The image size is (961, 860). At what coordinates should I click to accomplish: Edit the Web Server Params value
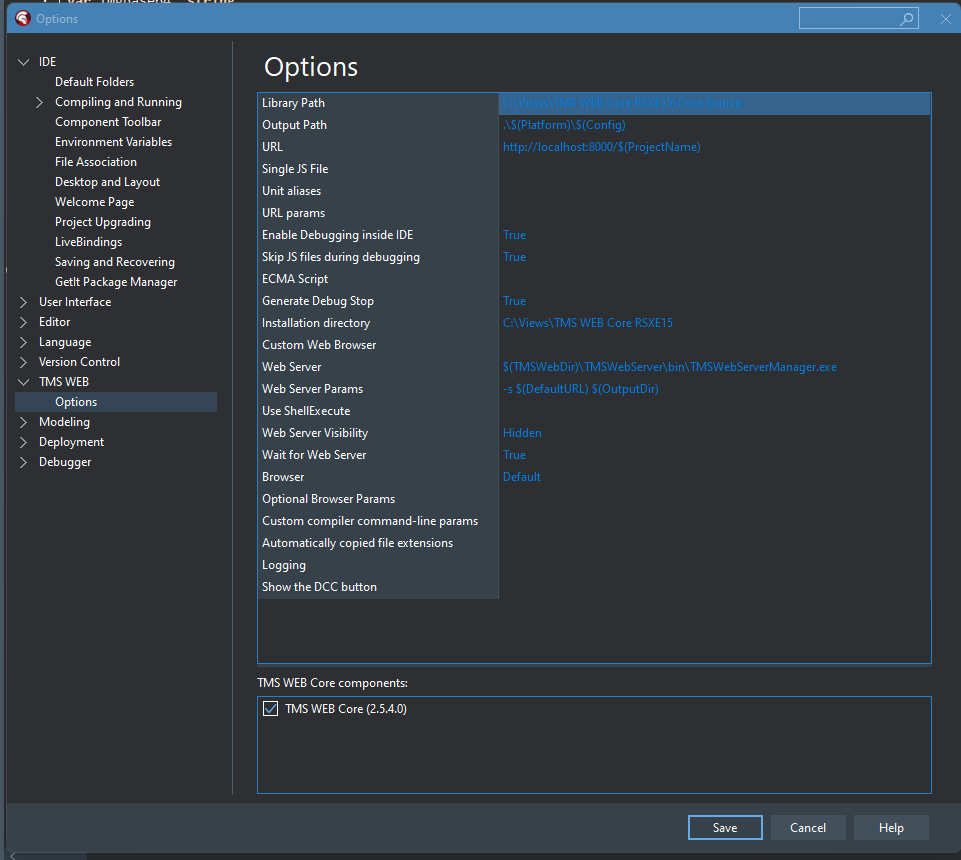tap(715, 389)
